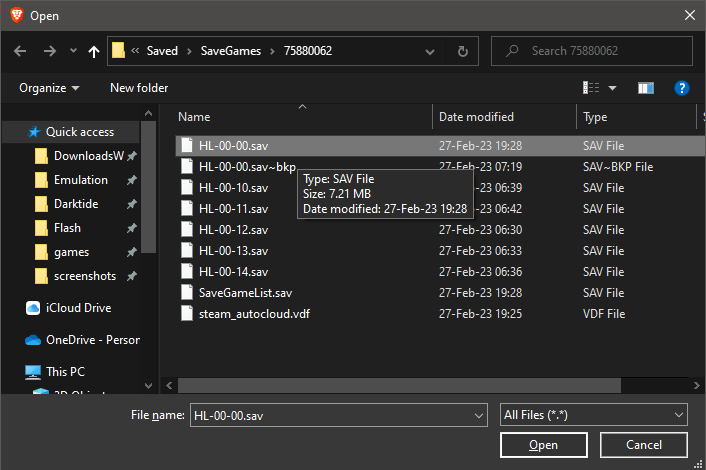Viewport: 706px width, 470px height.
Task: Click the Up one level arrow
Action: point(94,51)
